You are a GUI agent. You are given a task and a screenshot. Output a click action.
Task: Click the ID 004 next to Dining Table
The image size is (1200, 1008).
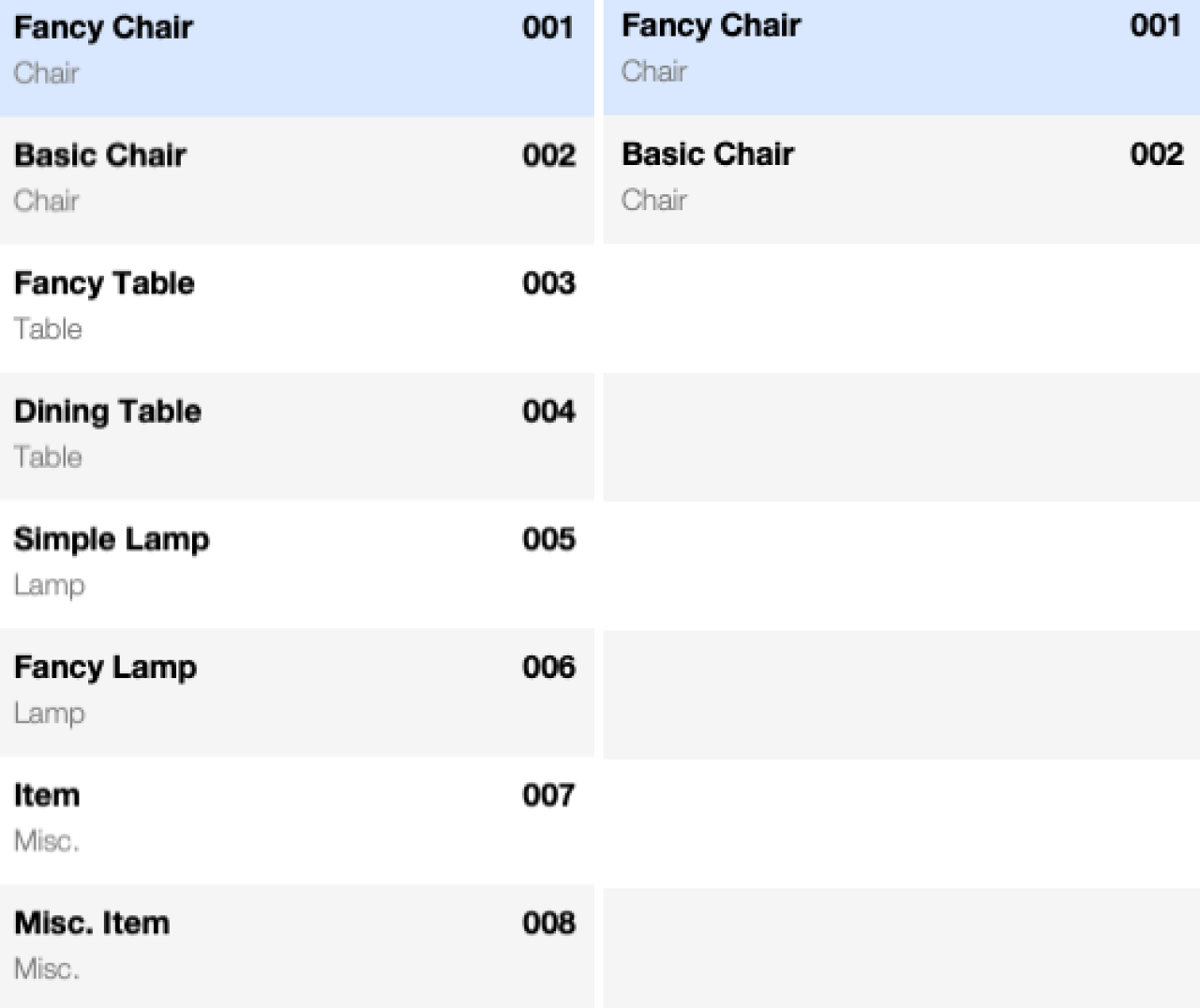[x=549, y=411]
